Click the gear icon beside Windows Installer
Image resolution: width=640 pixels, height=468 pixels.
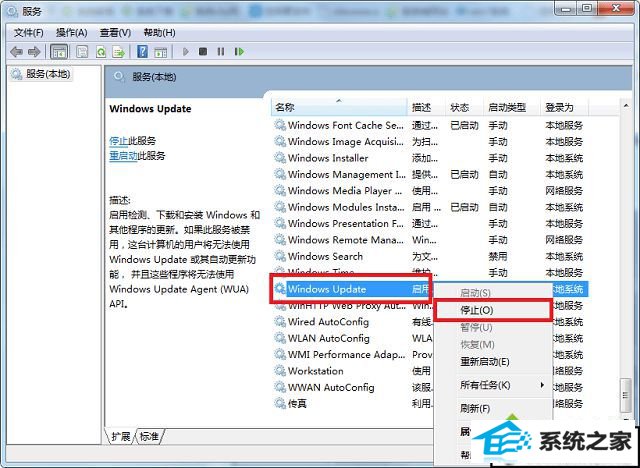pyautogui.click(x=280, y=157)
